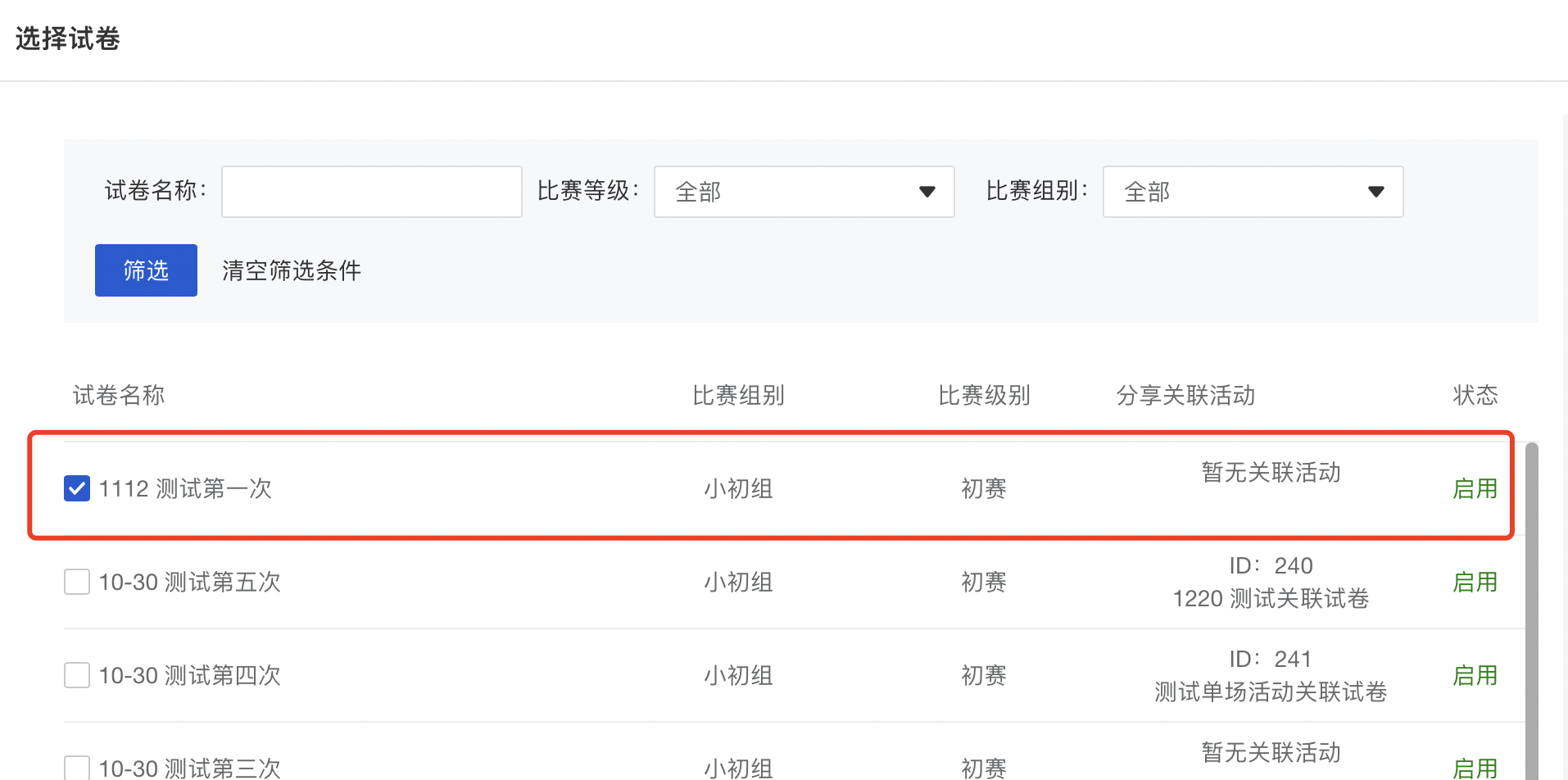
Task: Check the 10-30 测试第四次 checkbox
Action: click(77, 675)
